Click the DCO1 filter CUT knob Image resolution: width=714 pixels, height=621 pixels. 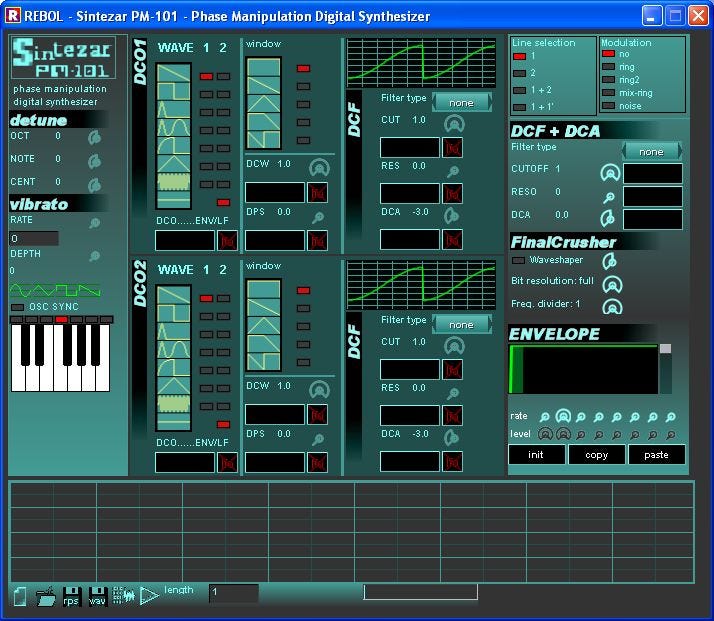point(454,123)
